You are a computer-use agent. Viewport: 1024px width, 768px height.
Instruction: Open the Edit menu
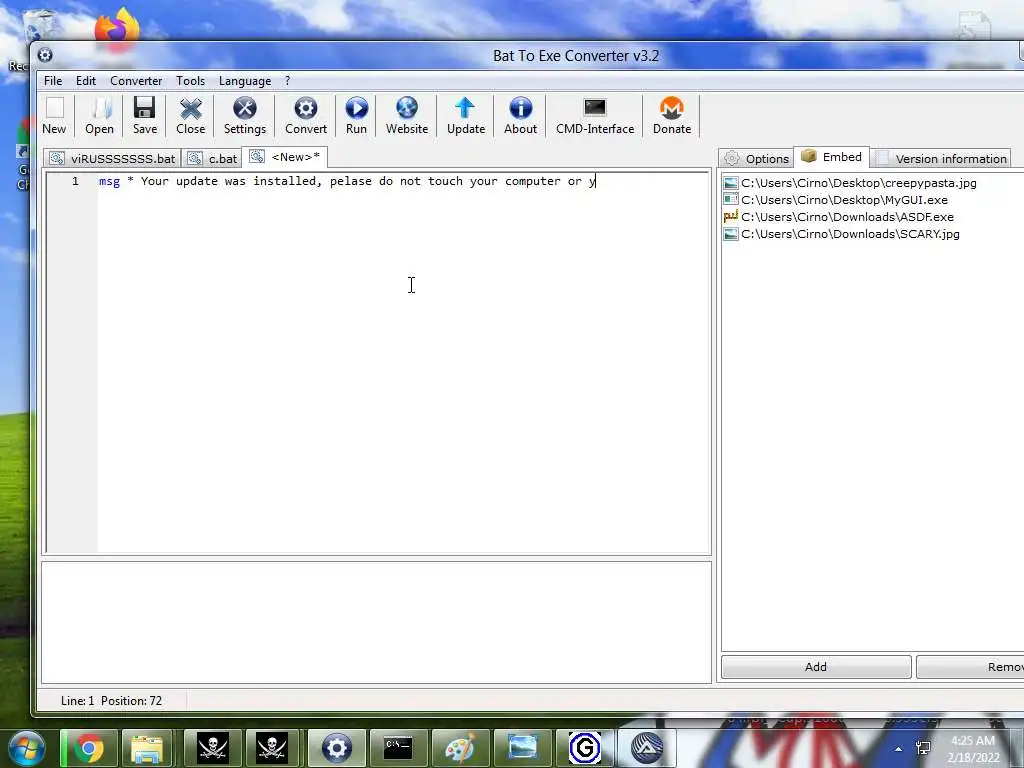click(86, 81)
